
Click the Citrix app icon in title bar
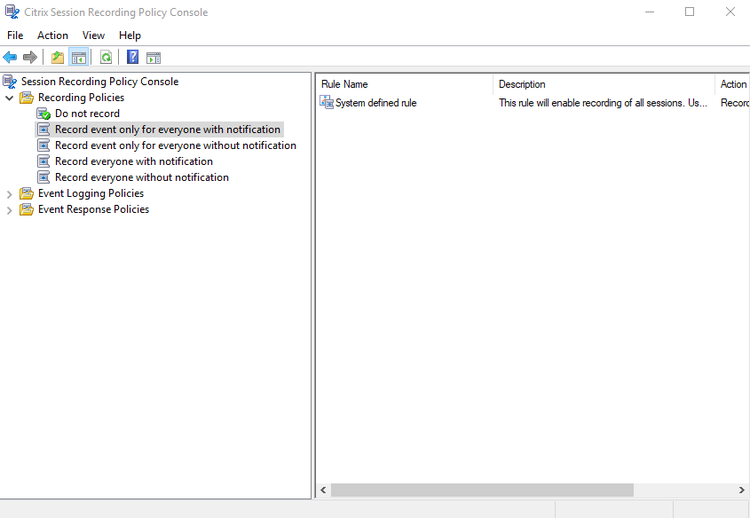pyautogui.click(x=12, y=11)
